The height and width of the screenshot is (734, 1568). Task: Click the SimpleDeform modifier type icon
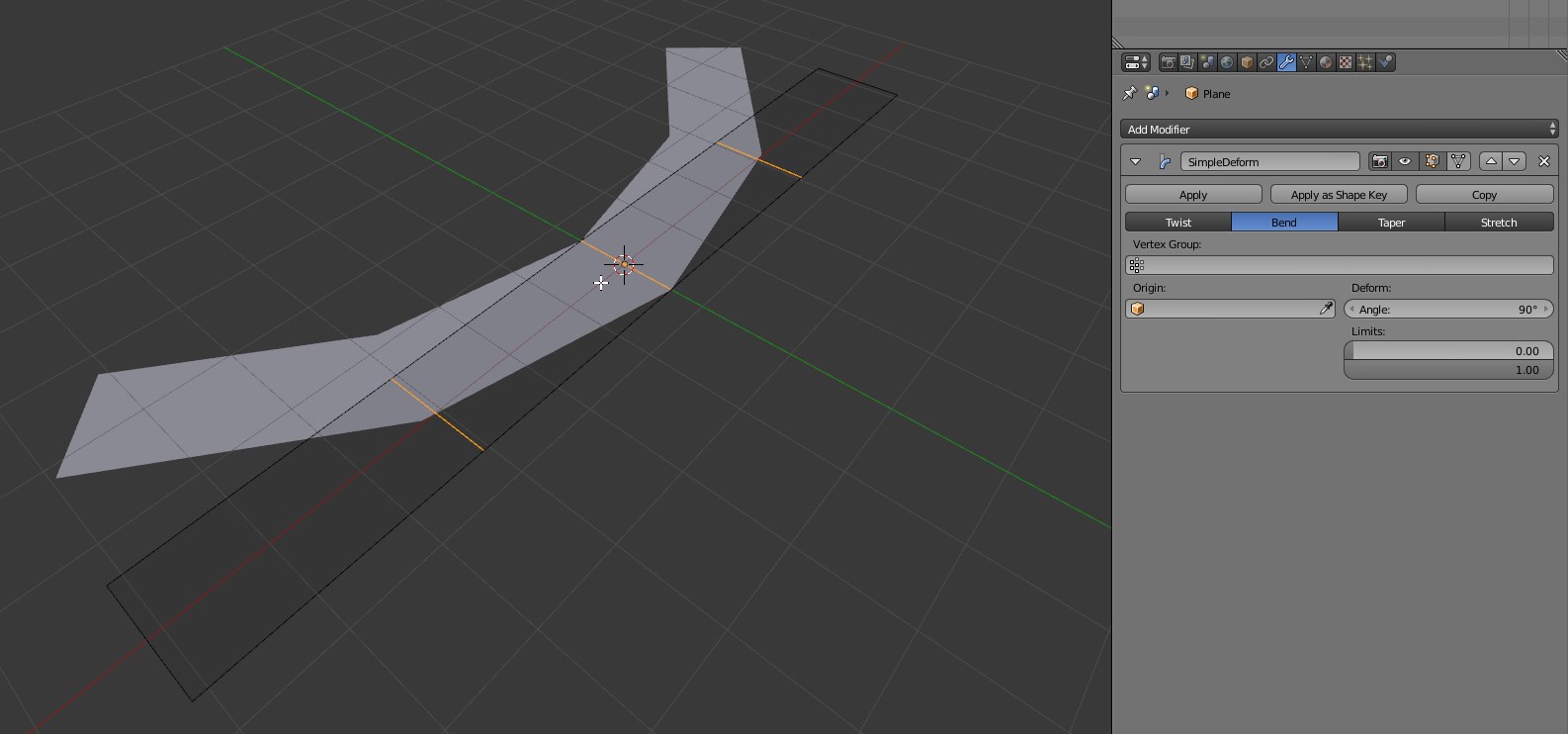pyautogui.click(x=1165, y=161)
